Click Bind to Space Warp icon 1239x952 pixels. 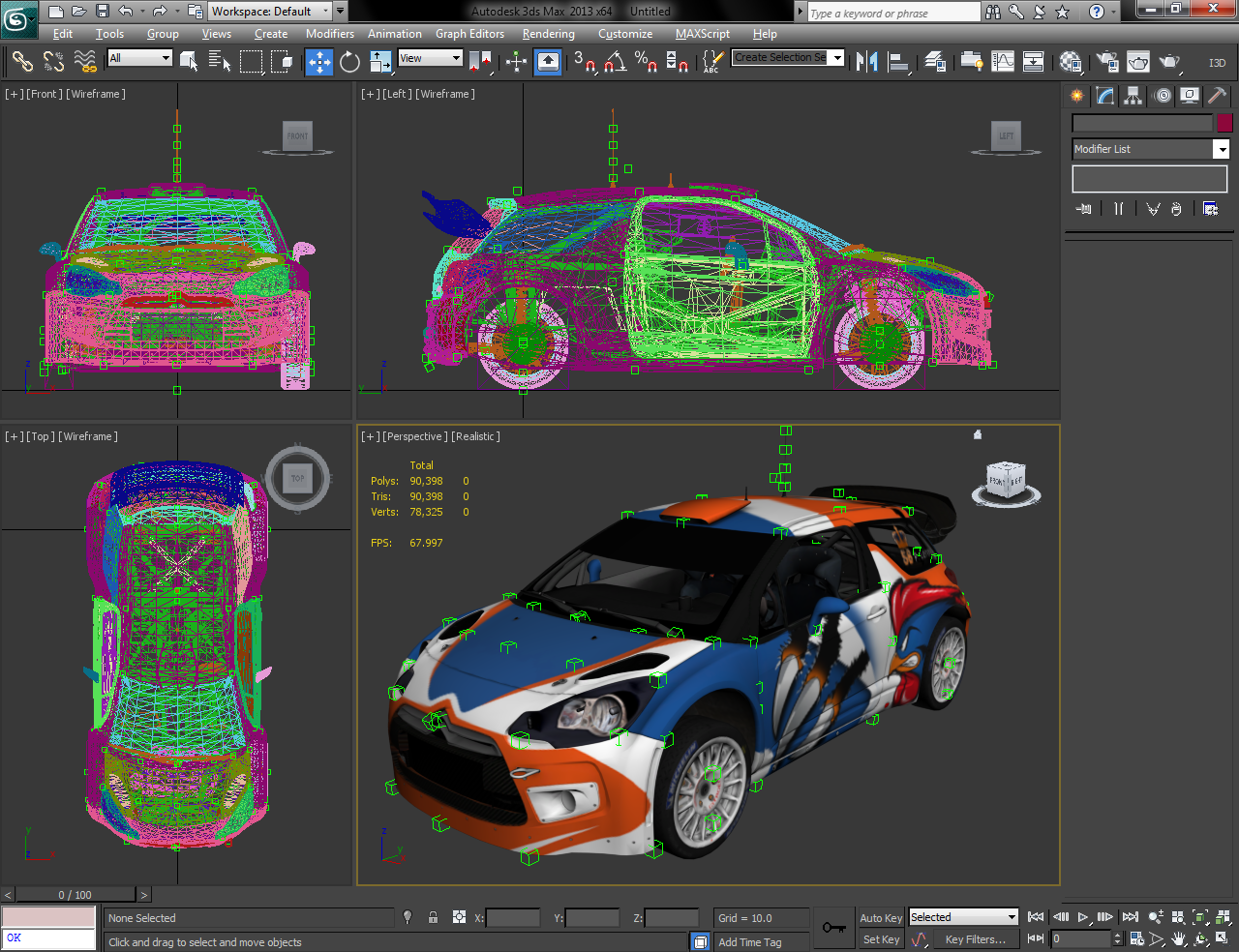pos(85,62)
